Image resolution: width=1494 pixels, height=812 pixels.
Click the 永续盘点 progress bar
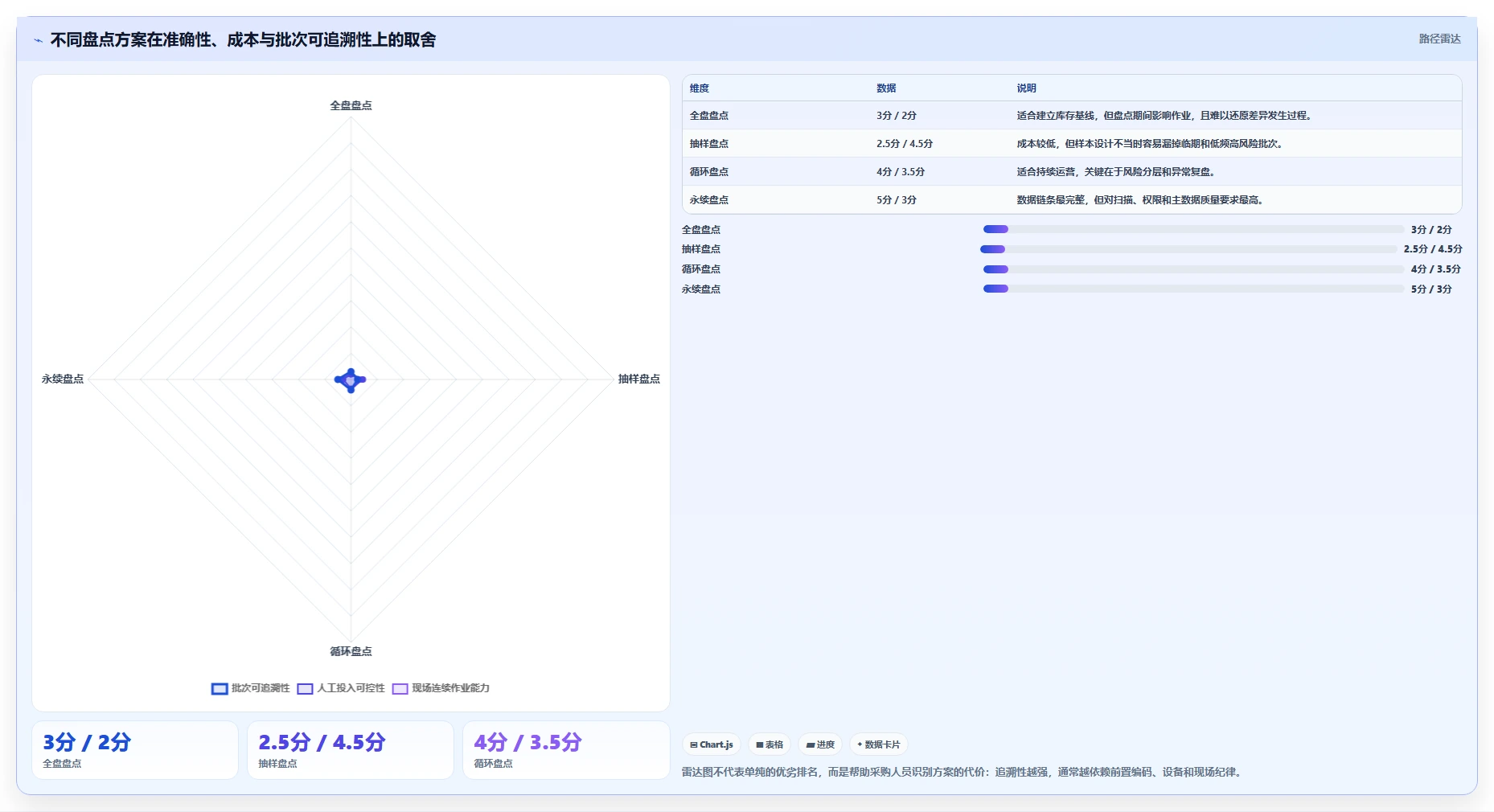[x=1193, y=289]
